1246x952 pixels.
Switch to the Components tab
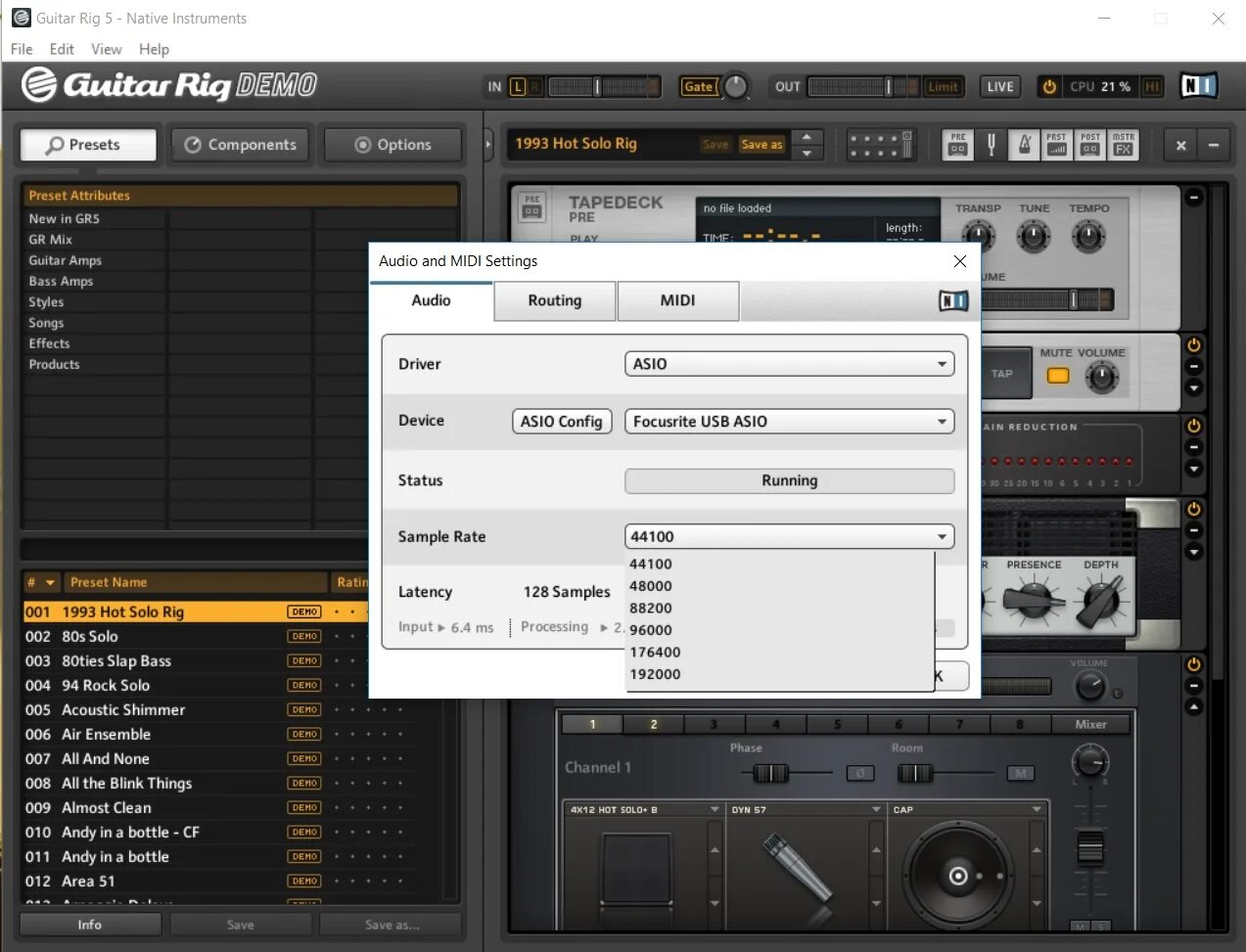click(x=240, y=144)
